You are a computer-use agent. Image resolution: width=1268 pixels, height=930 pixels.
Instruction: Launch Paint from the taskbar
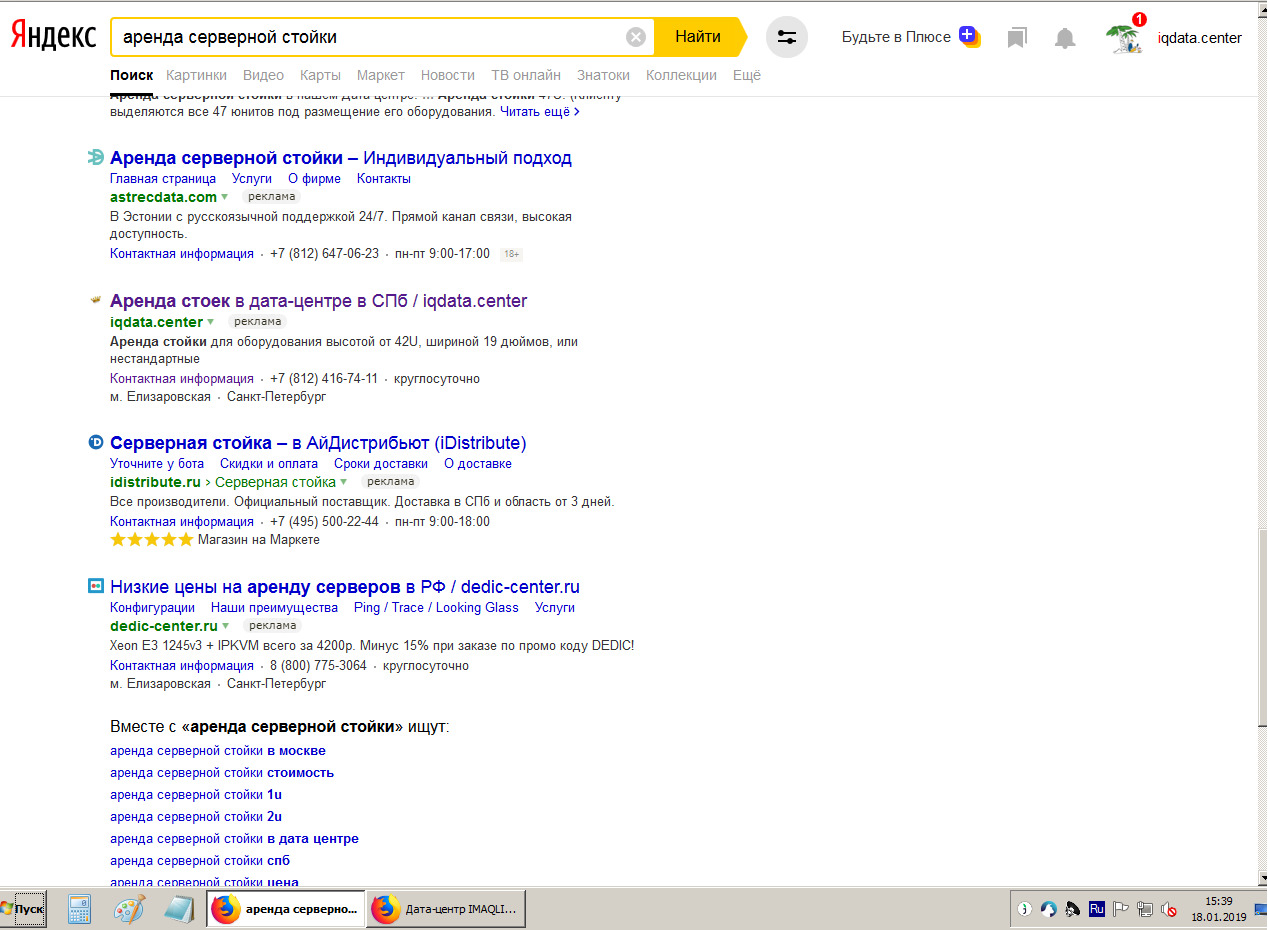[129, 909]
